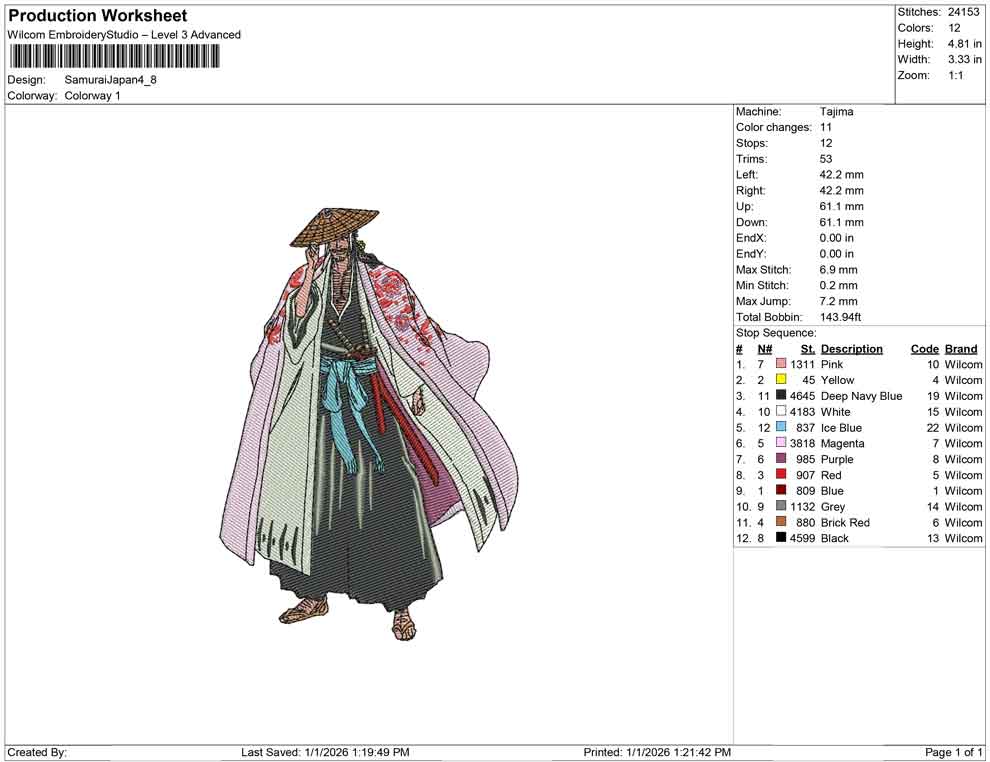Select the Purple thread swatch in row 7
The image size is (990, 762).
[x=779, y=459]
